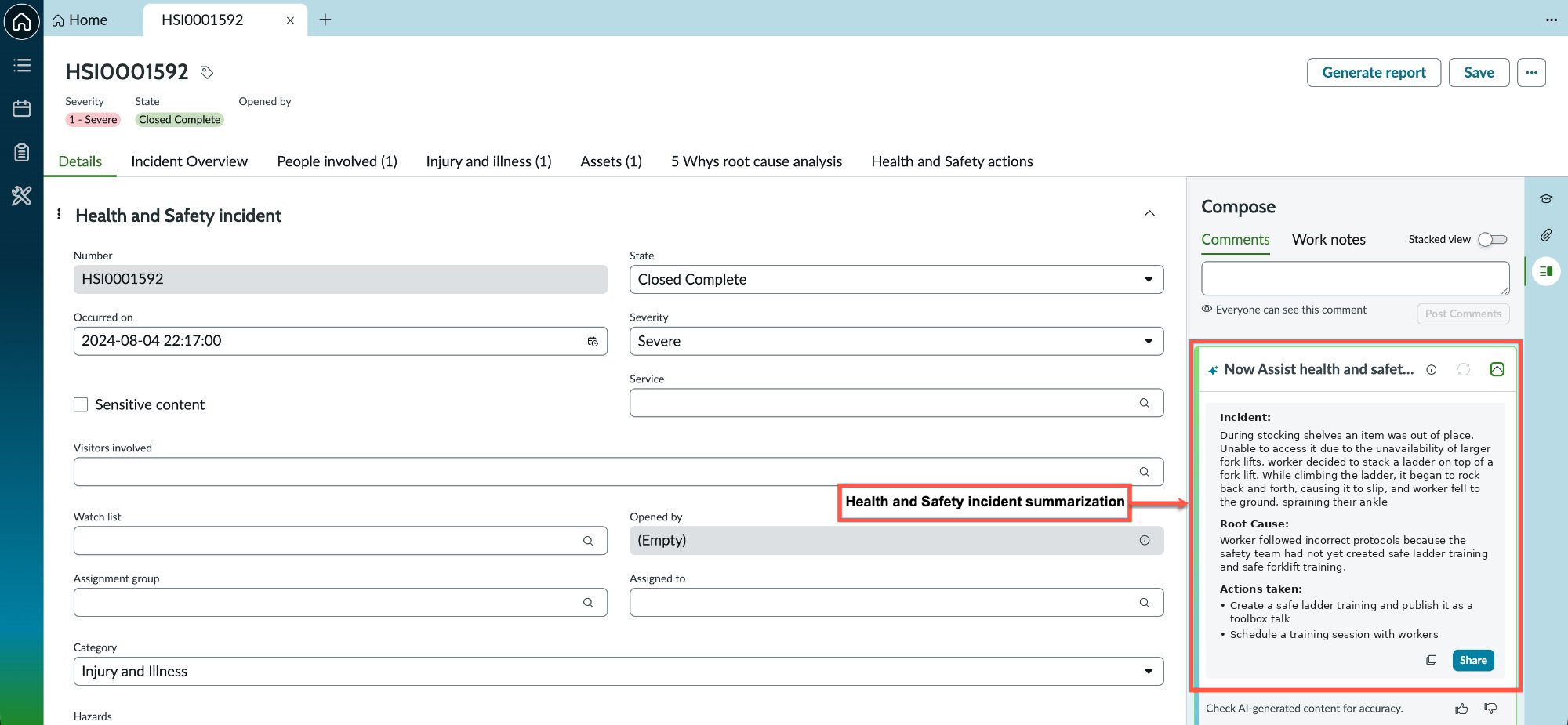Viewport: 1568px width, 725px height.
Task: Collapse the Now Assist summary card
Action: click(1497, 369)
